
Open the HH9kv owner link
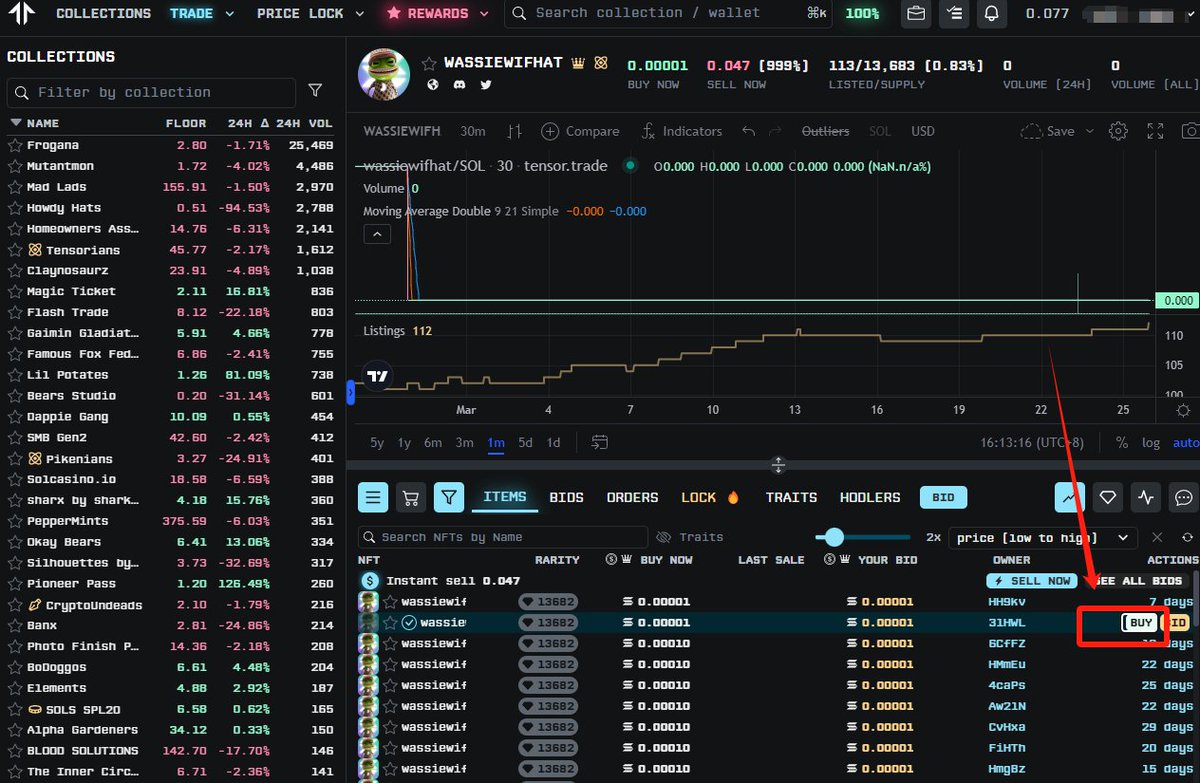click(1006, 601)
